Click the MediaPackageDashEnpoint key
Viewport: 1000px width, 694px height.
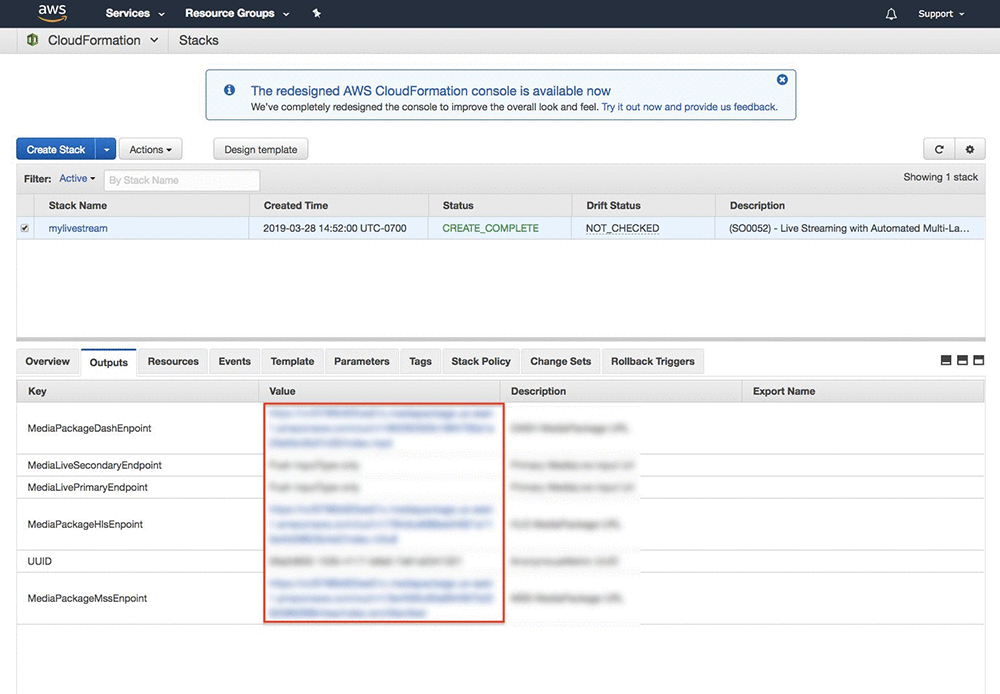tap(89, 428)
